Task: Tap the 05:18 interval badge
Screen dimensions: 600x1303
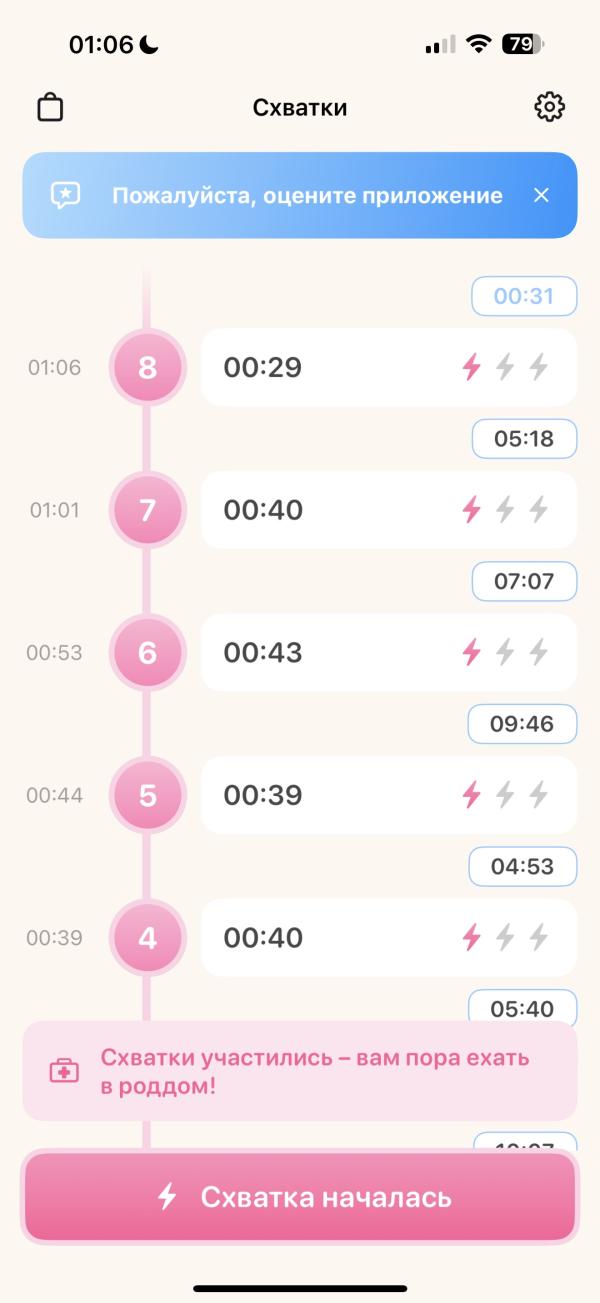Action: pyautogui.click(x=524, y=439)
